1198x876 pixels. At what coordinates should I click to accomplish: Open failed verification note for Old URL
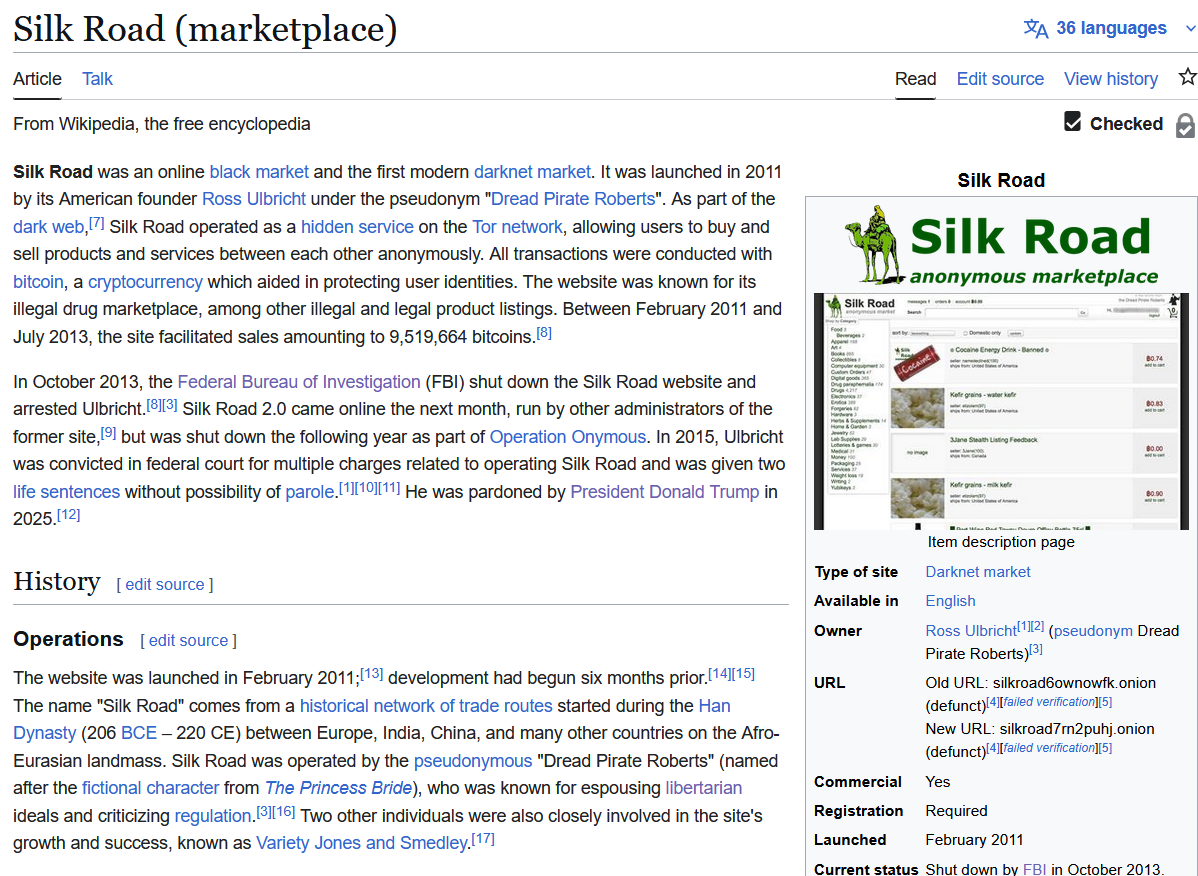pos(1049,702)
